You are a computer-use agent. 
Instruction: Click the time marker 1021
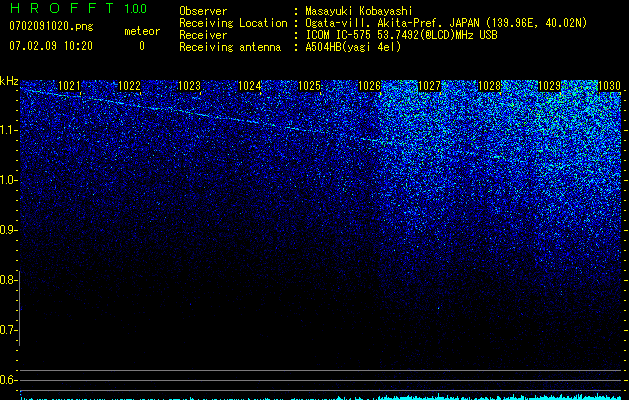click(x=69, y=86)
